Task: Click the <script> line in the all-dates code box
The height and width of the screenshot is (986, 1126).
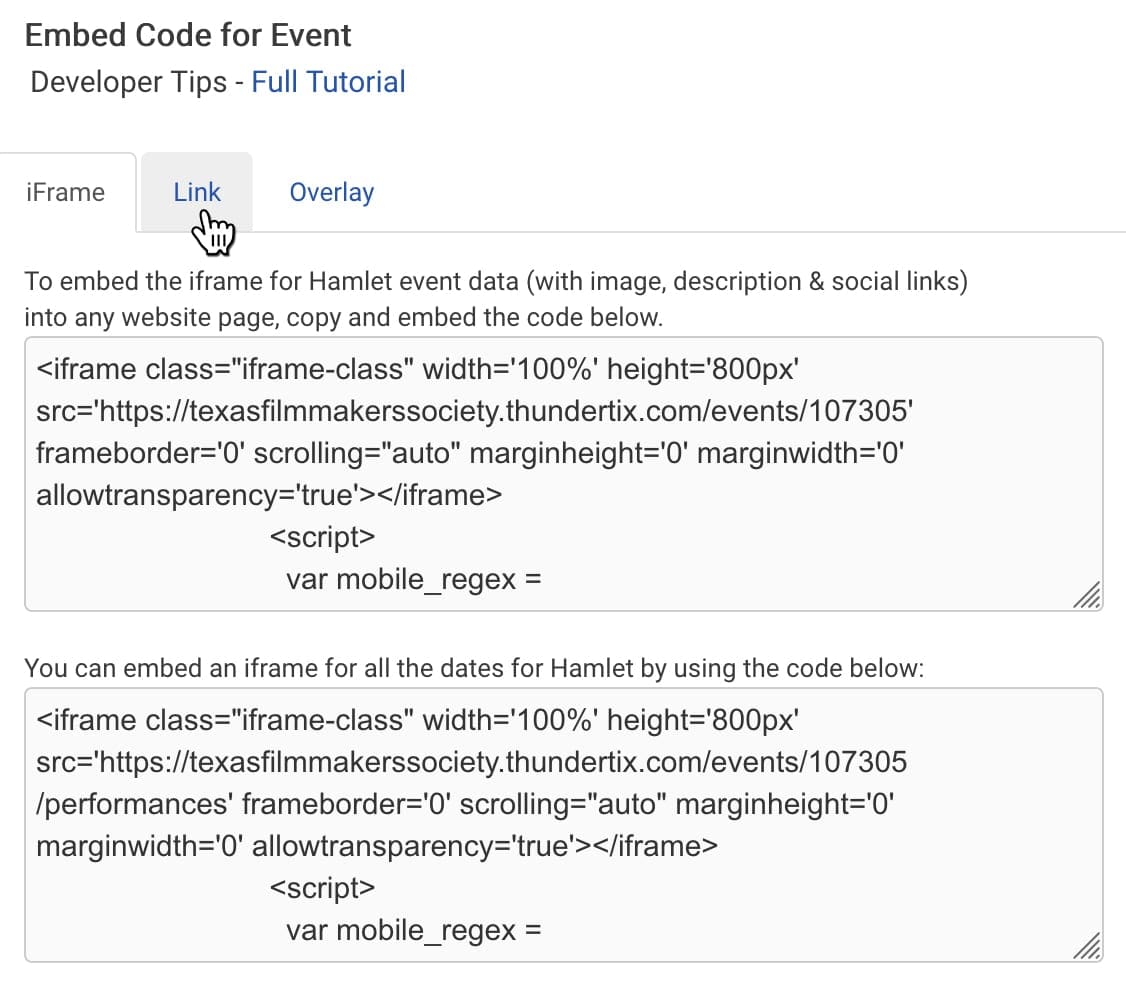Action: tap(322, 888)
